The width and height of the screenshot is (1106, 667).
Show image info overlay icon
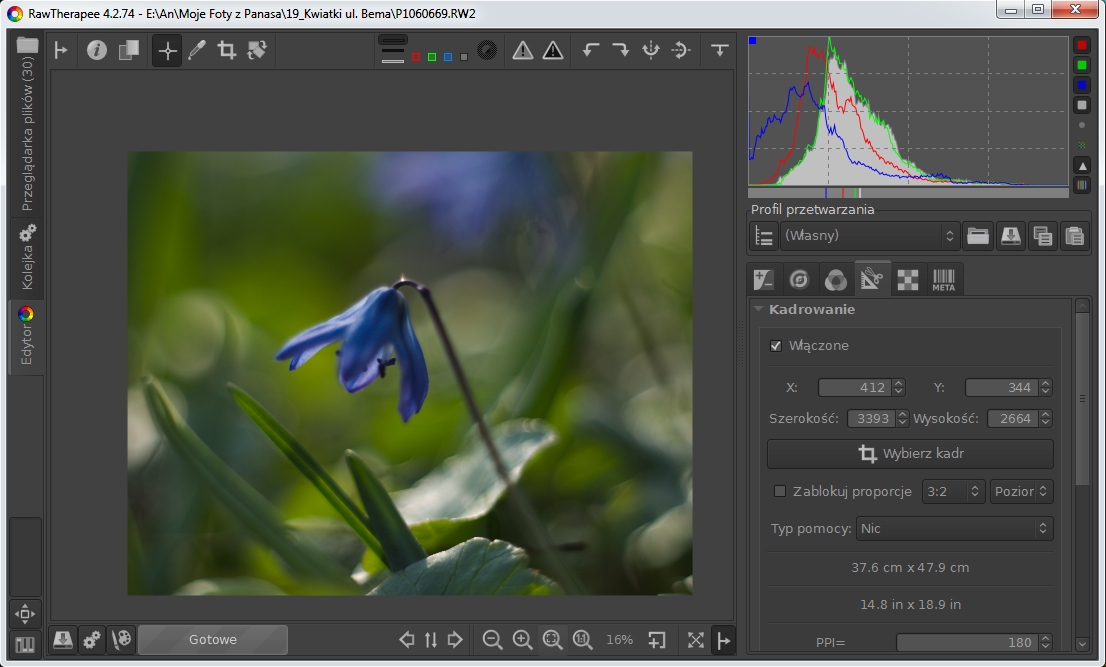coord(97,50)
